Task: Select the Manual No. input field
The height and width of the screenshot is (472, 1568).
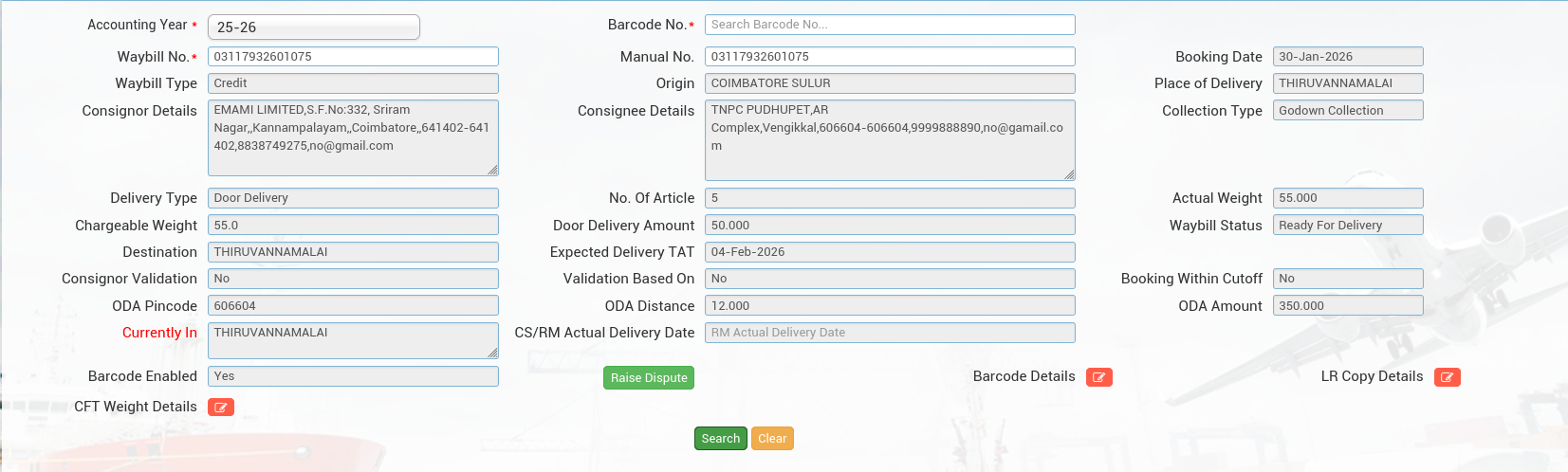Action: tap(889, 57)
